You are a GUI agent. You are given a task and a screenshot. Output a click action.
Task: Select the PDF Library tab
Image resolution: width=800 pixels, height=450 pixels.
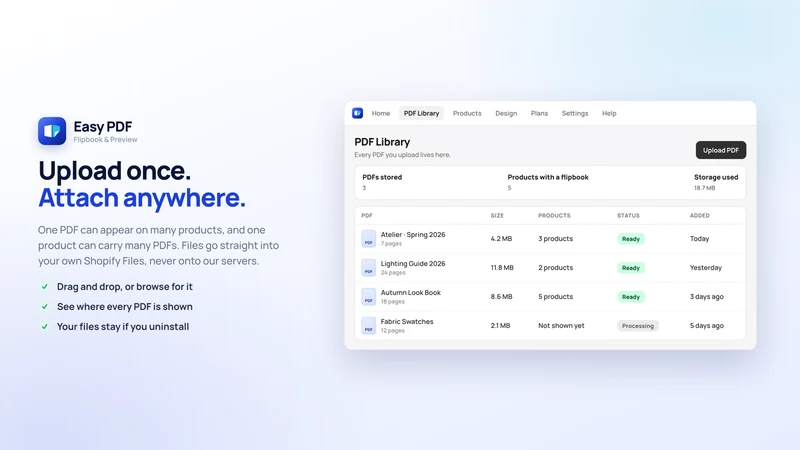[x=421, y=113]
